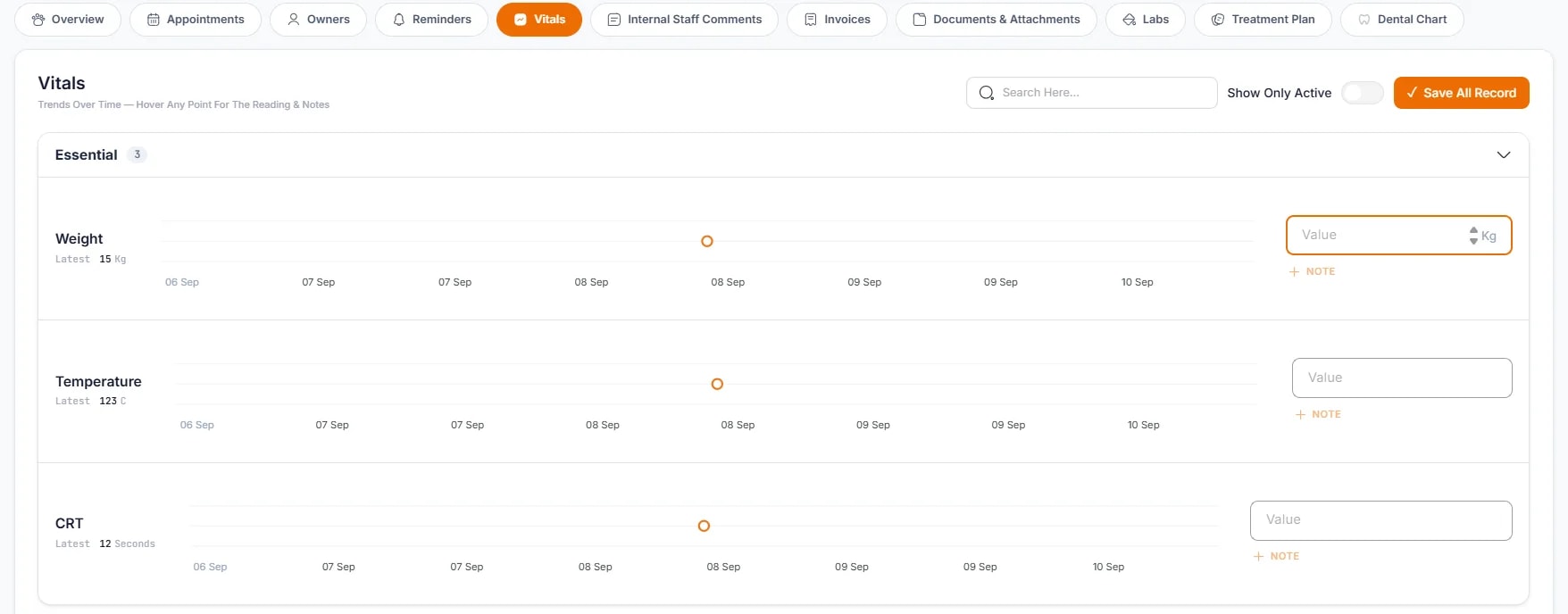Click the CRT latest value 12 Seconds
The image size is (1568, 614).
click(x=127, y=543)
